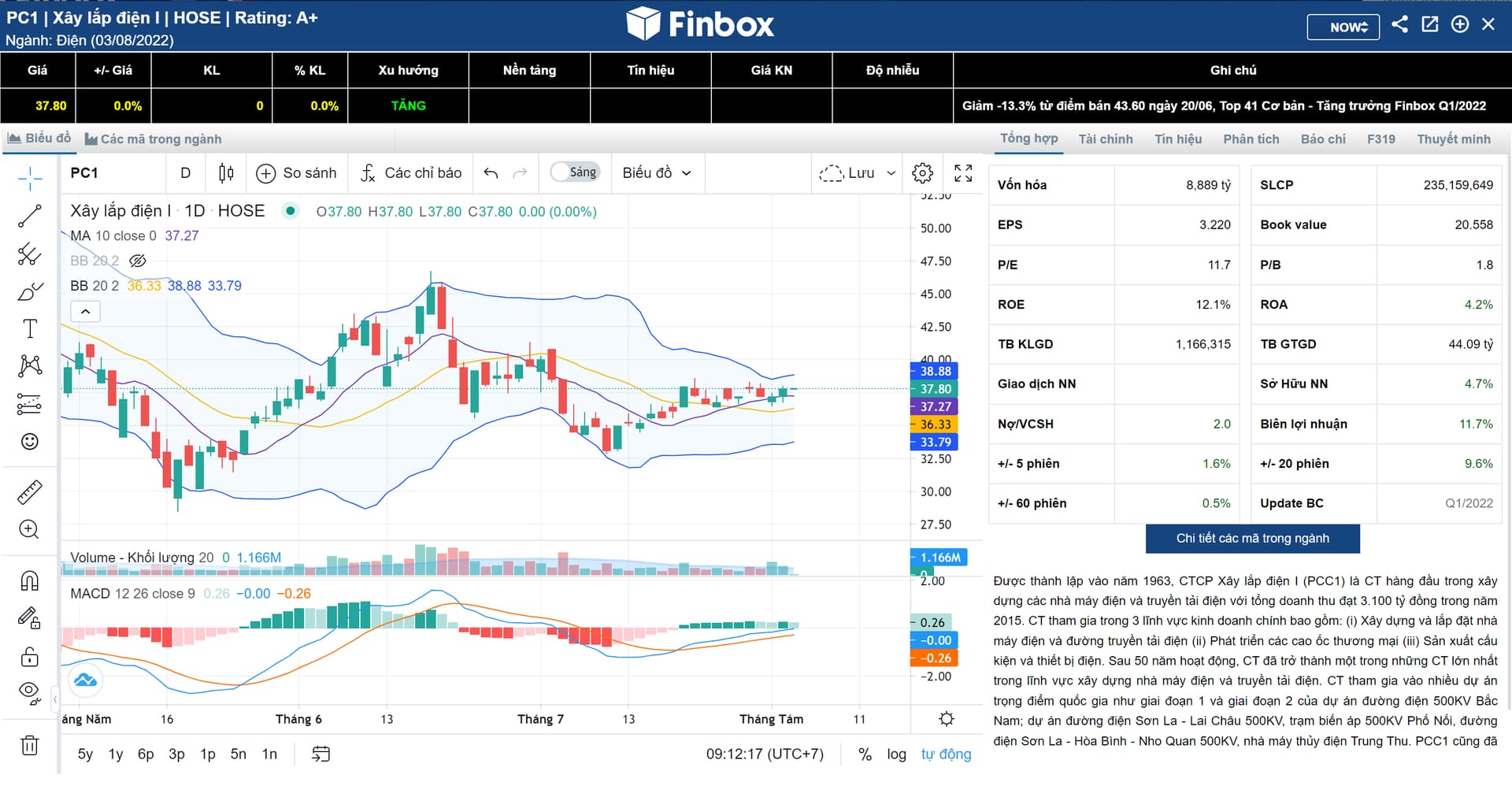Open the D timeframe interval selector
Screen dimensions: 1512x797
point(186,173)
